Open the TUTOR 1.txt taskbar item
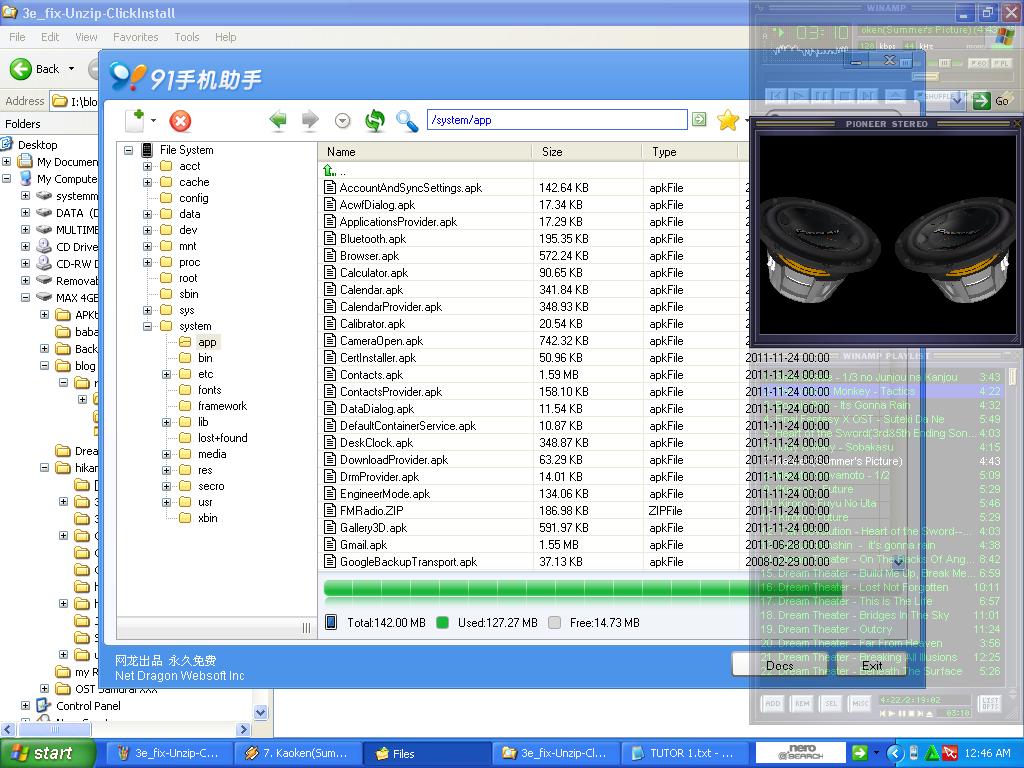 (x=684, y=753)
